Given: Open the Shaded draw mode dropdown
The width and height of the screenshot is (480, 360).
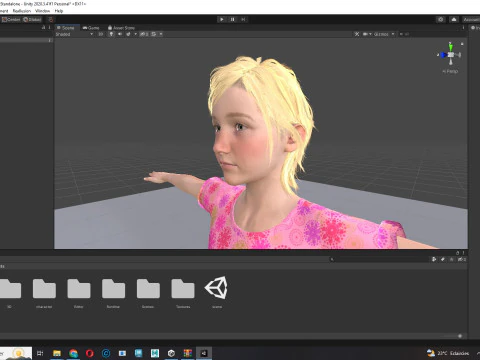Looking at the screenshot, I should [74, 34].
